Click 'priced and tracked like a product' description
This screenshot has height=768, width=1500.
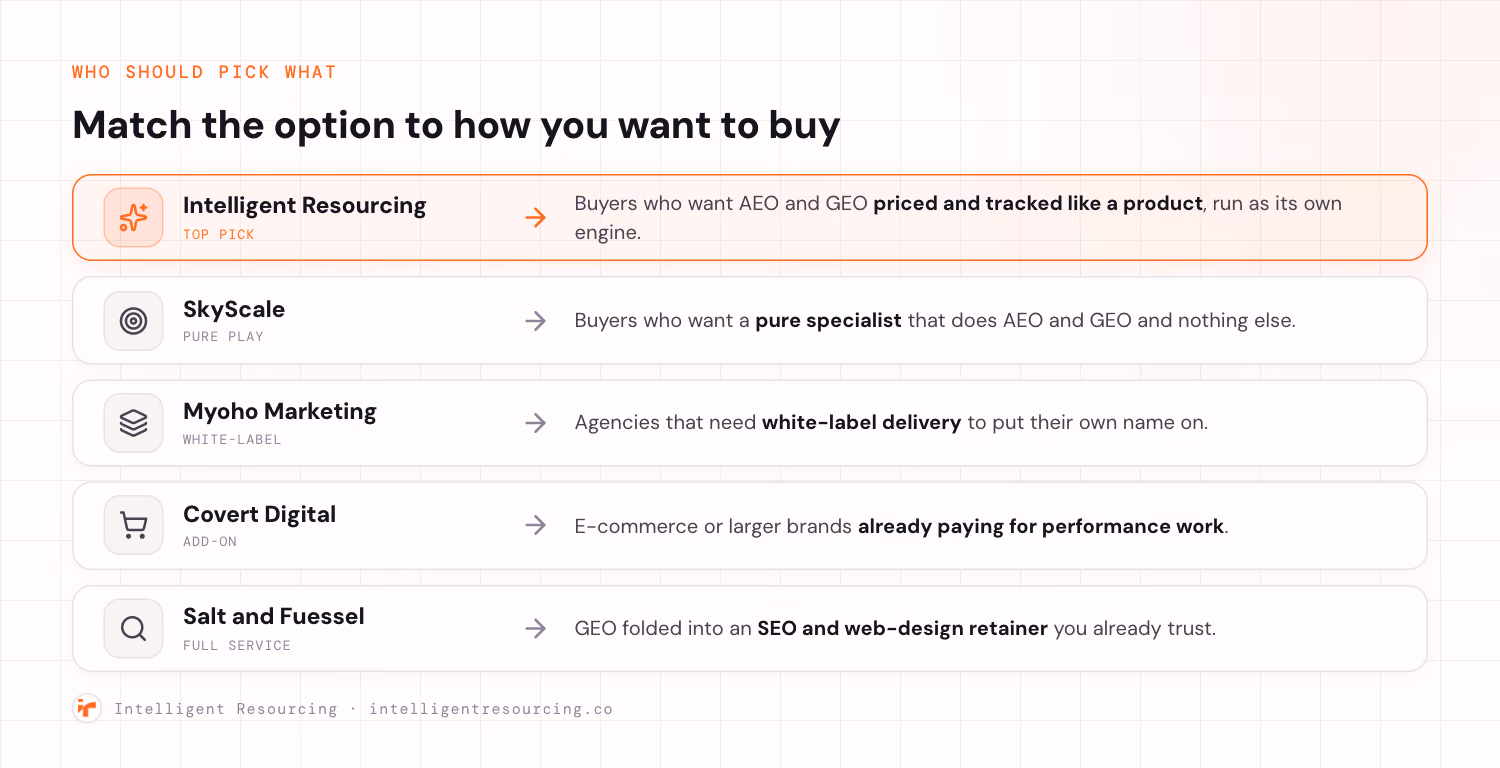coord(1038,204)
